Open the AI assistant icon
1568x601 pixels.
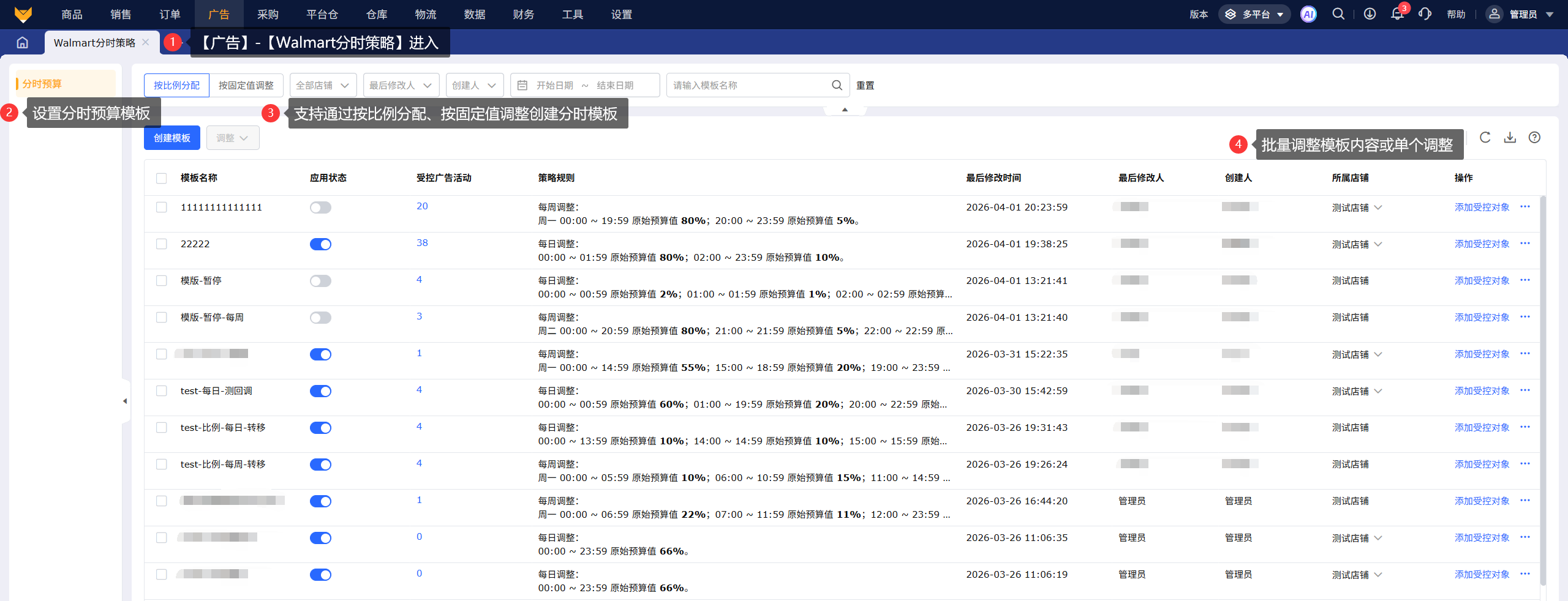[x=1308, y=15]
